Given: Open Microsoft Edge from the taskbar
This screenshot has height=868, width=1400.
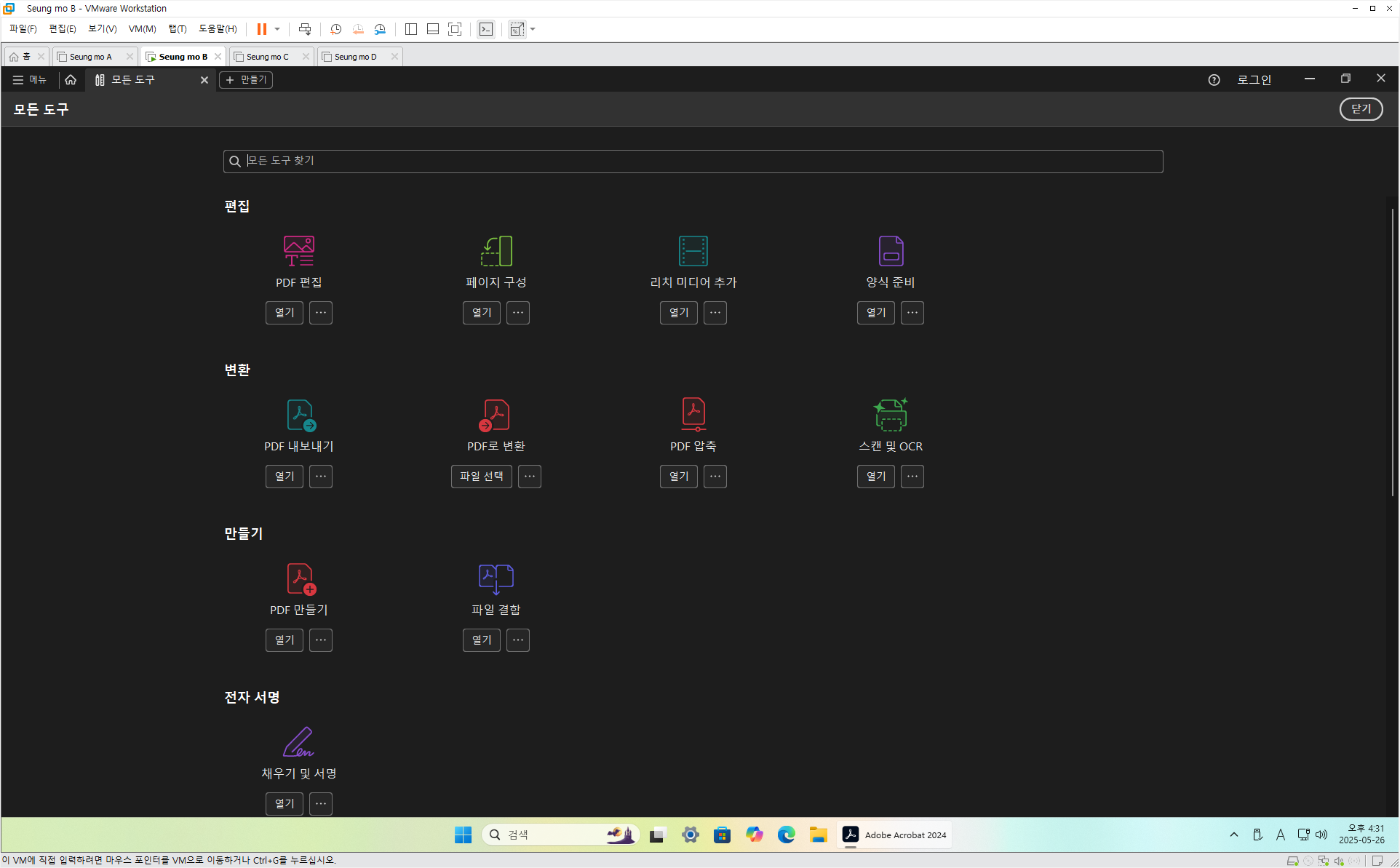Looking at the screenshot, I should tap(786, 835).
